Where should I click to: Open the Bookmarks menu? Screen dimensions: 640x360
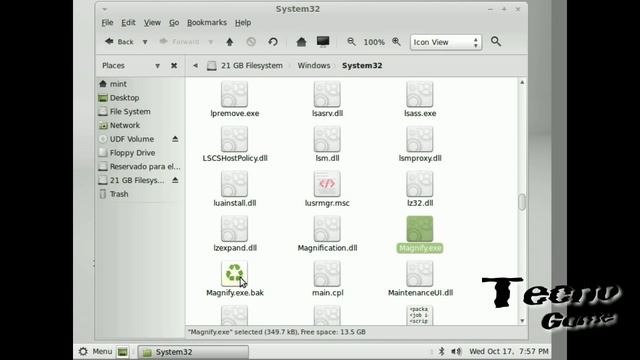[x=207, y=22]
